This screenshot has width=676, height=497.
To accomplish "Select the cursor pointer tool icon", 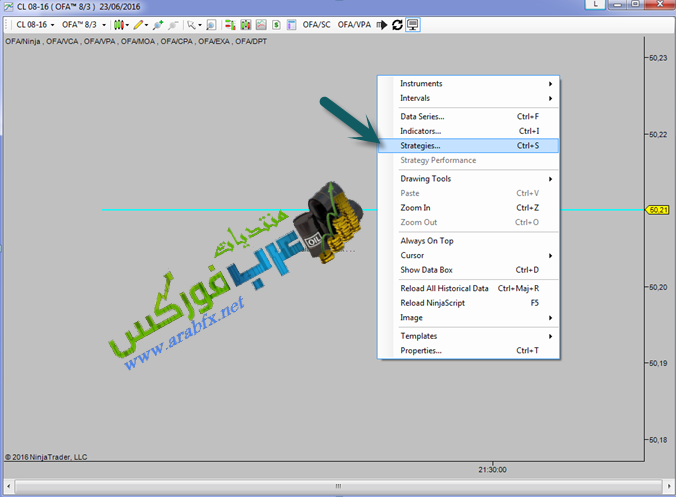I will click(191, 25).
